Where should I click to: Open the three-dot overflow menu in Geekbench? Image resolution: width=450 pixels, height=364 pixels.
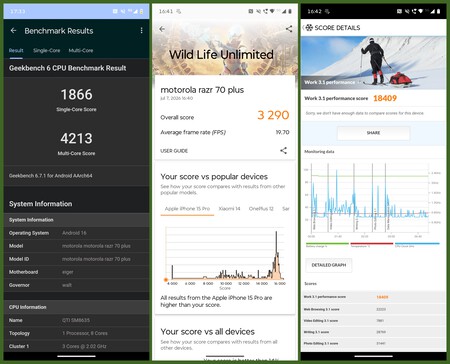[142, 31]
